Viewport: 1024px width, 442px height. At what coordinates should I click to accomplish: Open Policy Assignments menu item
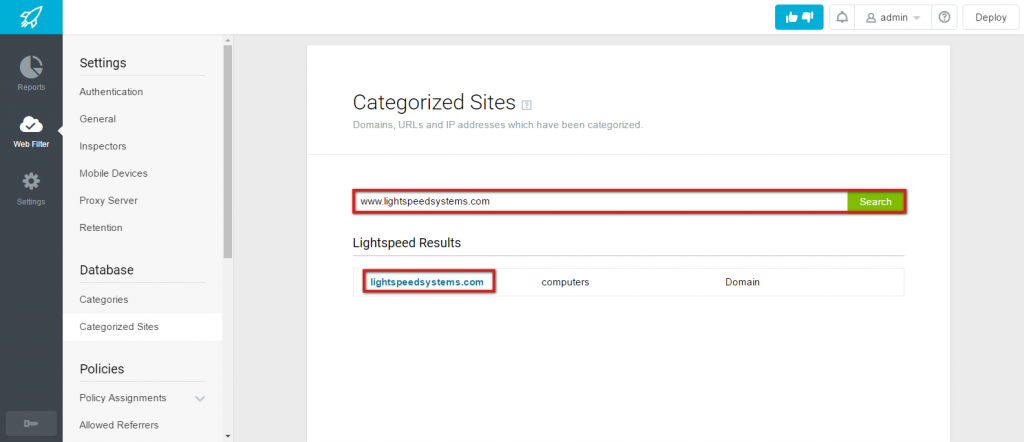click(123, 398)
